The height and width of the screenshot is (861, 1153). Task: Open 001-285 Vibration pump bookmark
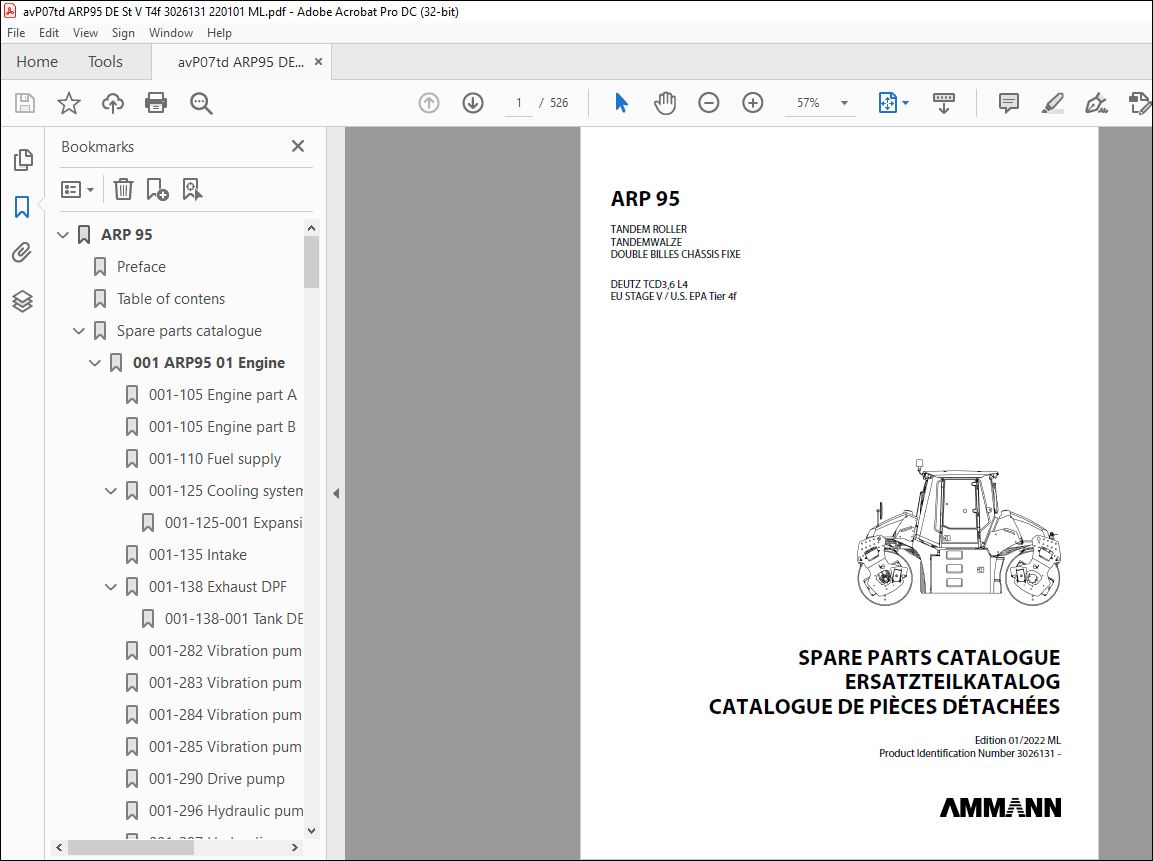click(x=225, y=746)
